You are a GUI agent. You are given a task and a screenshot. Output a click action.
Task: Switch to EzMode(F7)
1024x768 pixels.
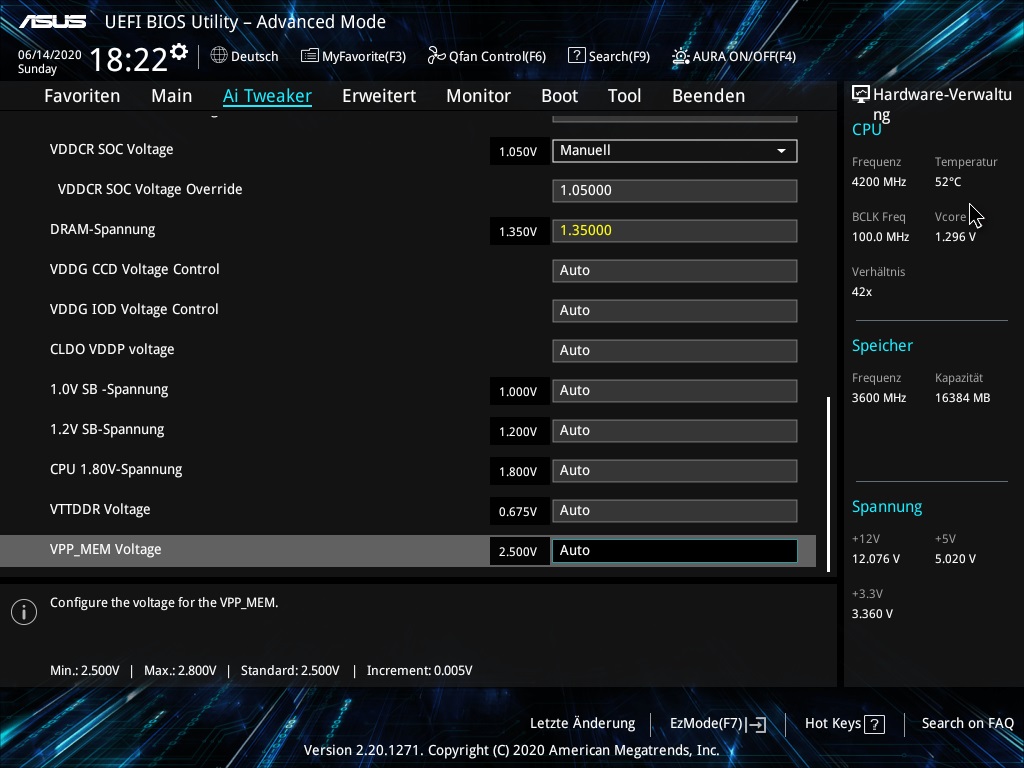click(x=718, y=724)
